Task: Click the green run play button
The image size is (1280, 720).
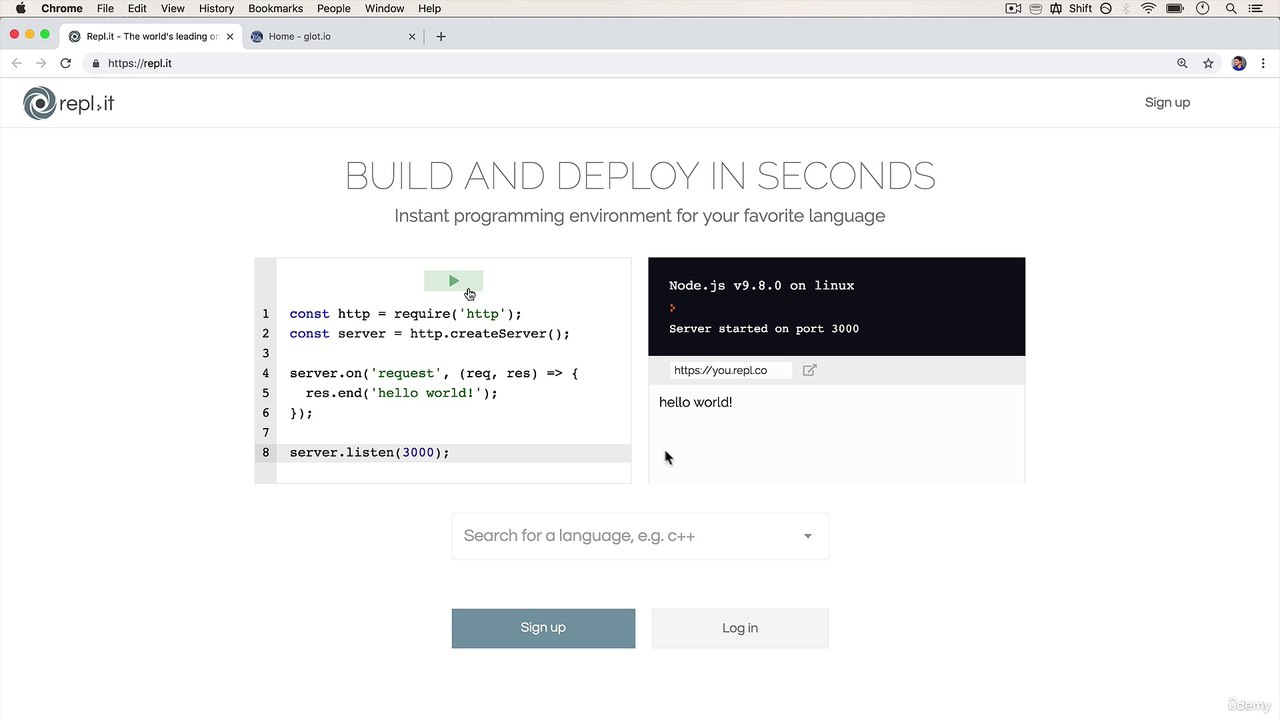Action: click(453, 281)
